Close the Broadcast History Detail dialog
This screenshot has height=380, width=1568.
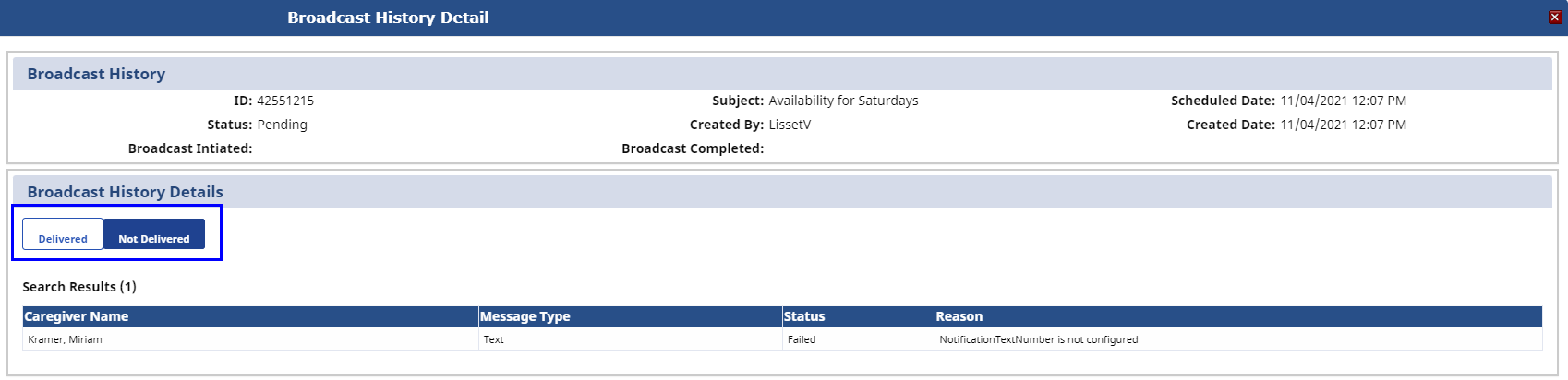pos(1555,18)
